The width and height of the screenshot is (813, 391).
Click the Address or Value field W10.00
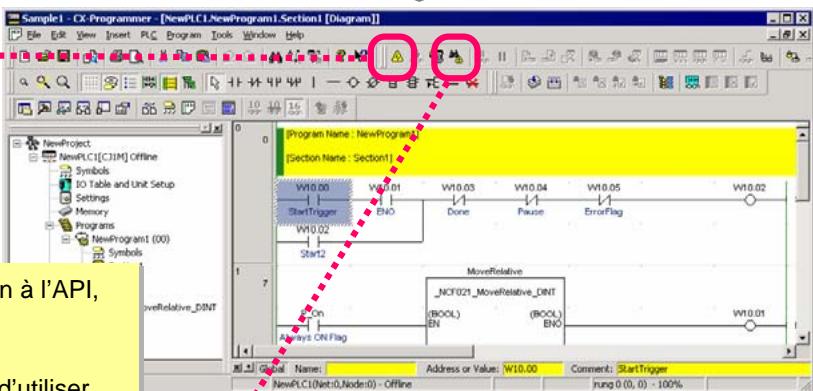click(x=532, y=369)
